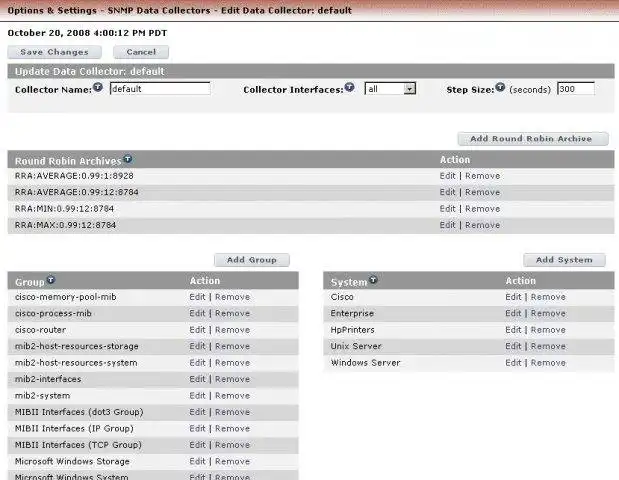619x480 pixels.
Task: Remove MIBII Interfaces (IP Group)
Action: tap(233, 429)
